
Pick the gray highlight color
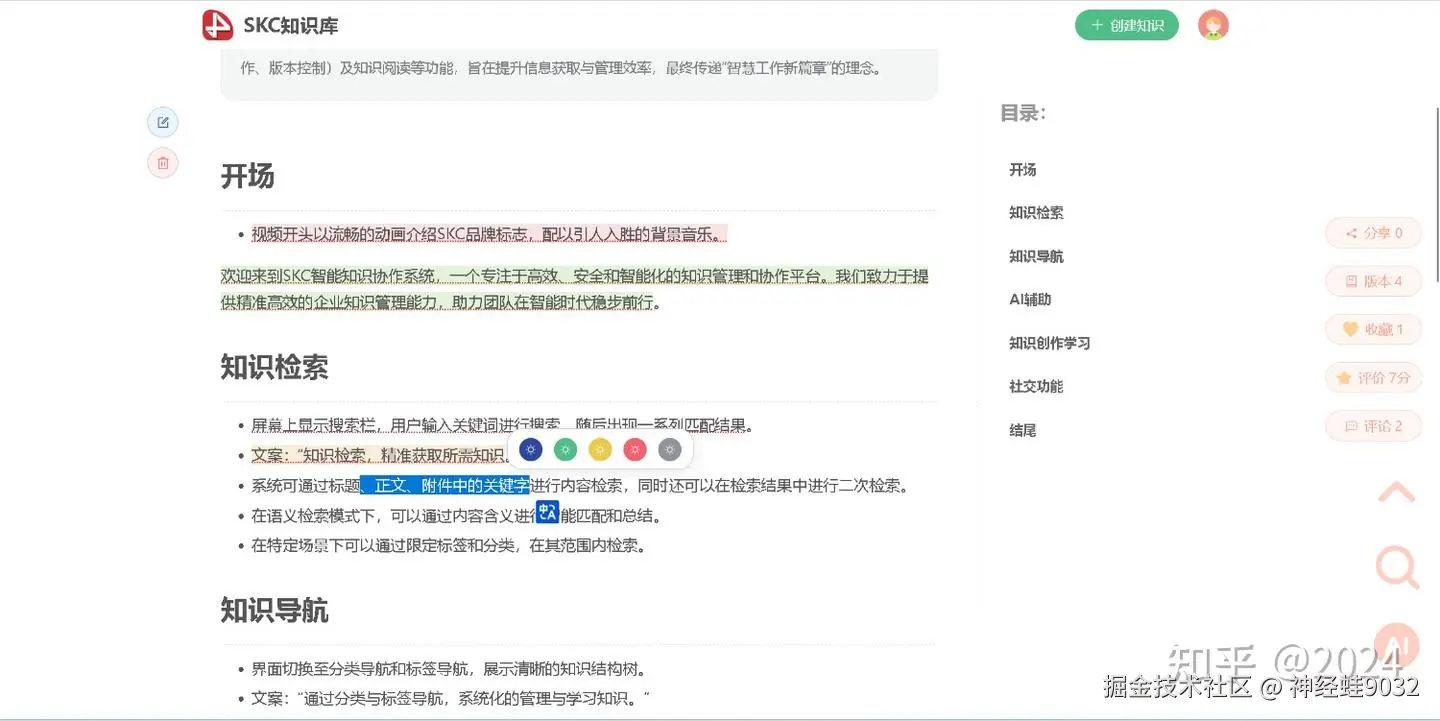tap(670, 450)
